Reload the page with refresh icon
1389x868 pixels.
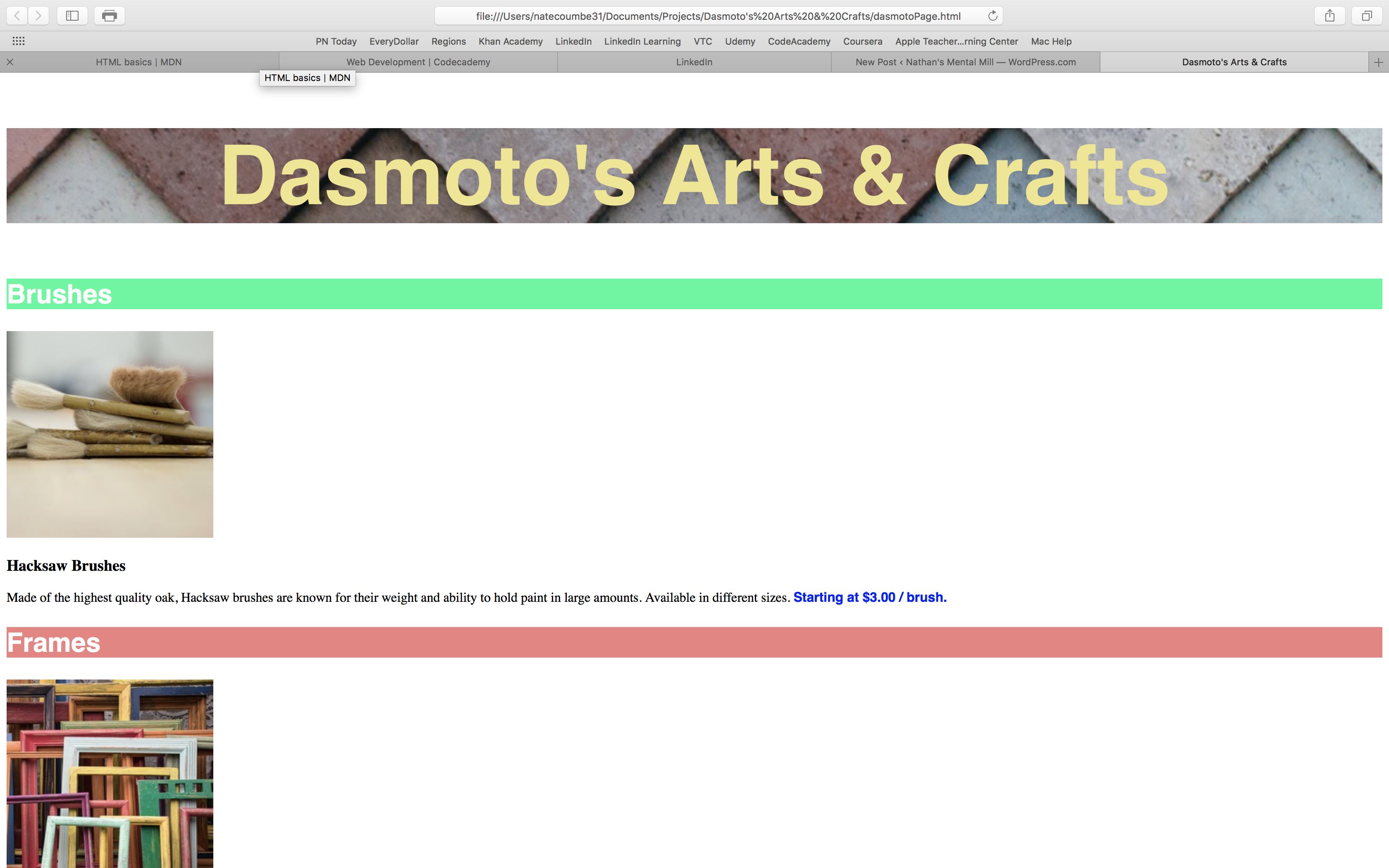(x=993, y=16)
